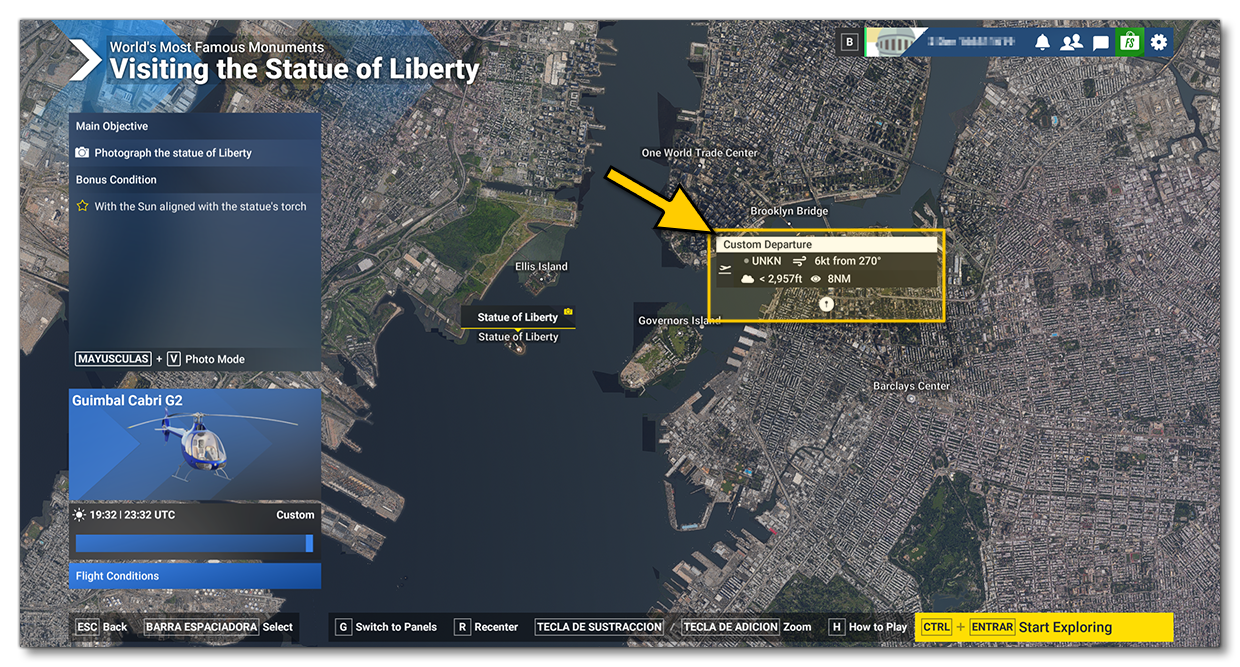
Task: Select the Statue of Liberty map label
Action: (517, 317)
